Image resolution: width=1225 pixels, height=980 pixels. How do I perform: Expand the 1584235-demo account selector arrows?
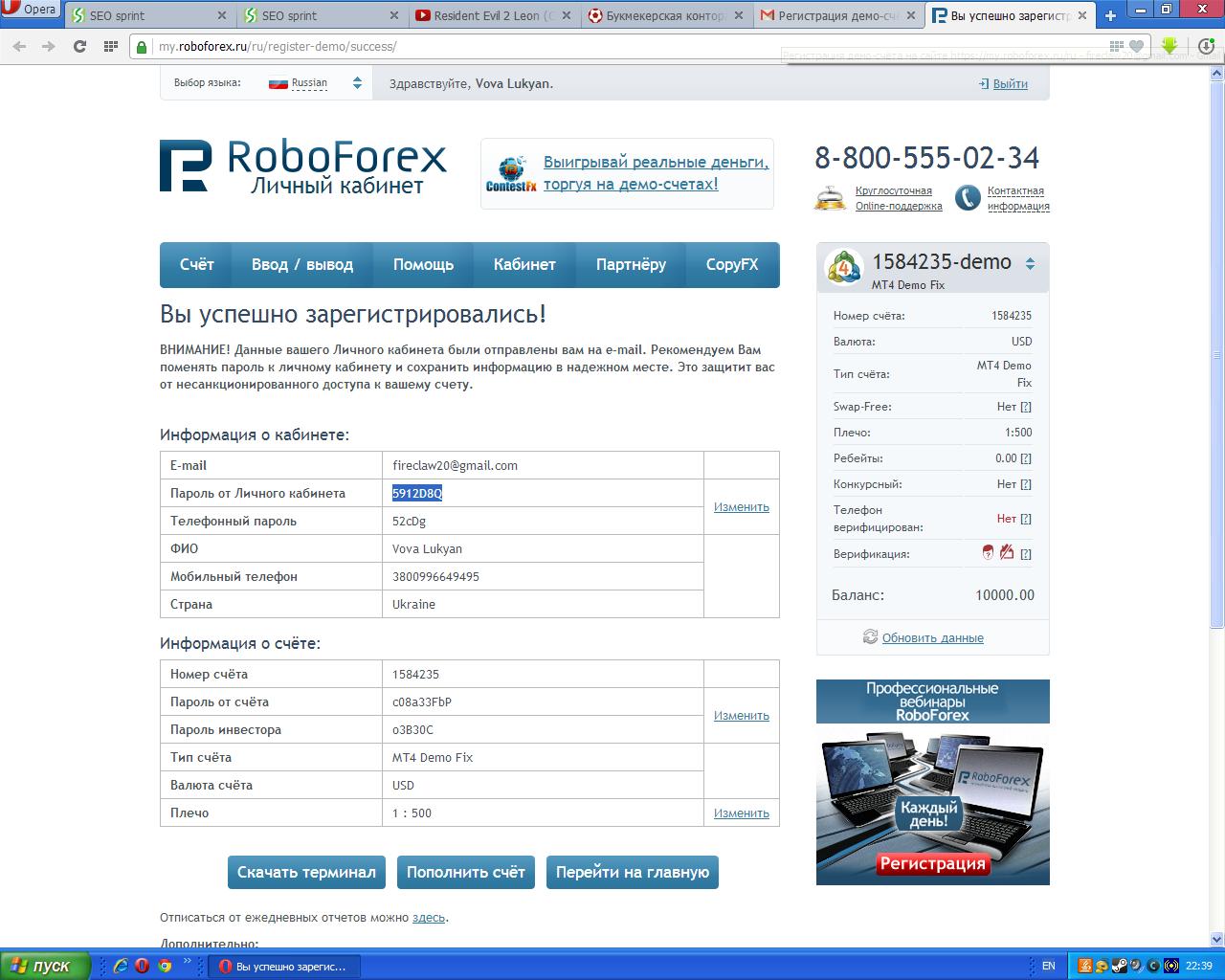(1030, 263)
